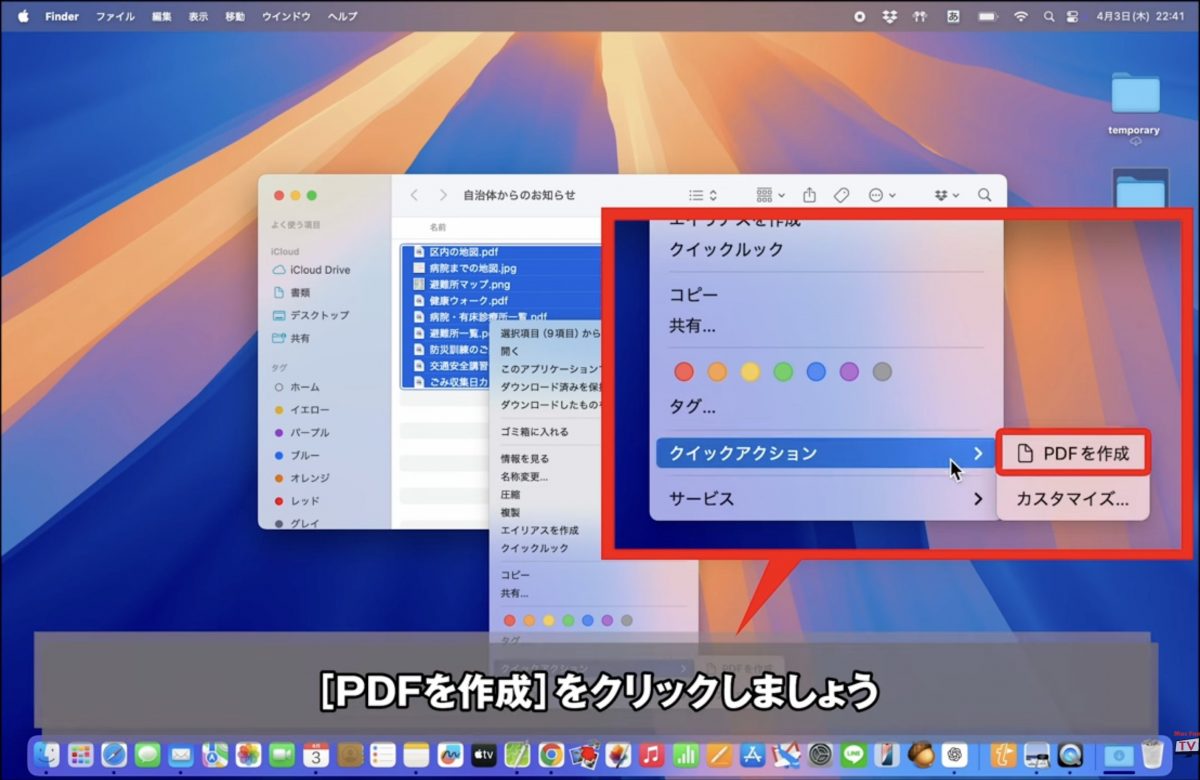The height and width of the screenshot is (780, 1200).
Task: Choose ゴミ箱に入れる in the context menu
Action: (x=535, y=432)
